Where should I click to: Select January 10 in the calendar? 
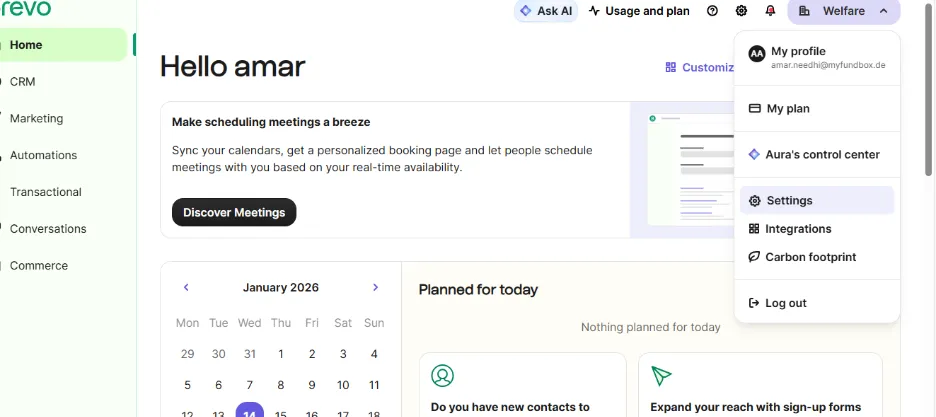[343, 385]
